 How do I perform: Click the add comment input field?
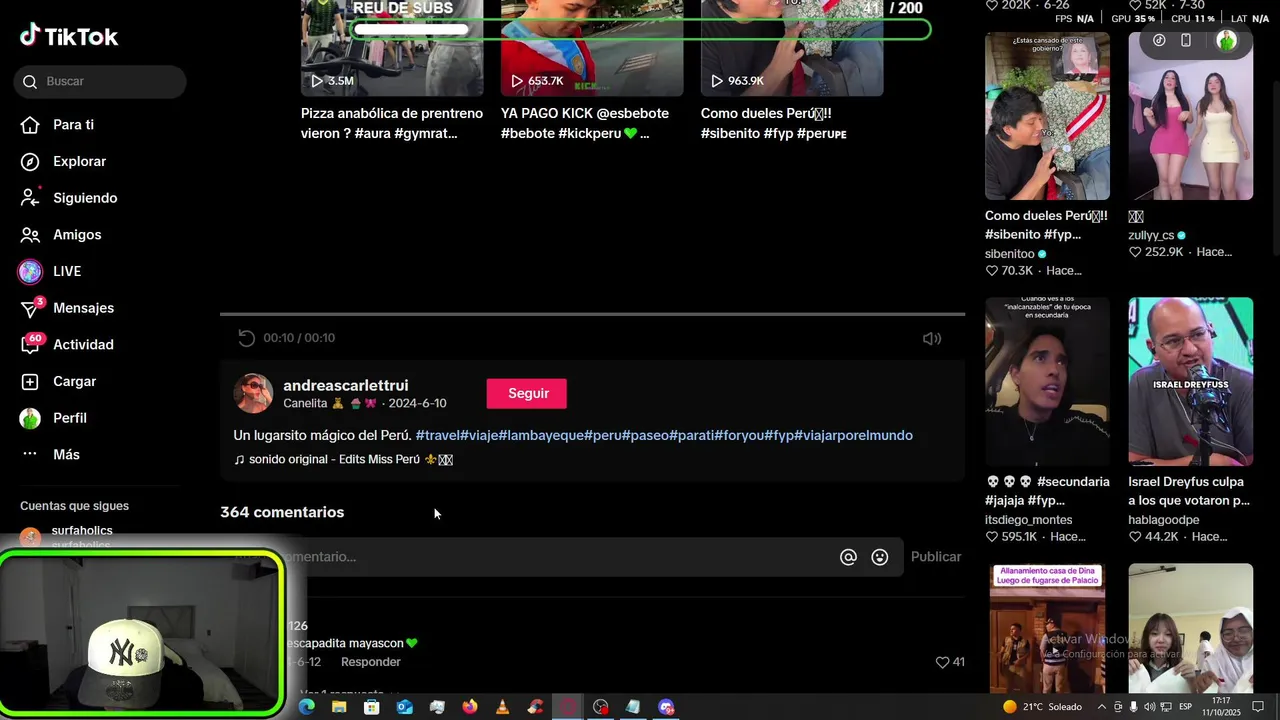click(x=560, y=557)
